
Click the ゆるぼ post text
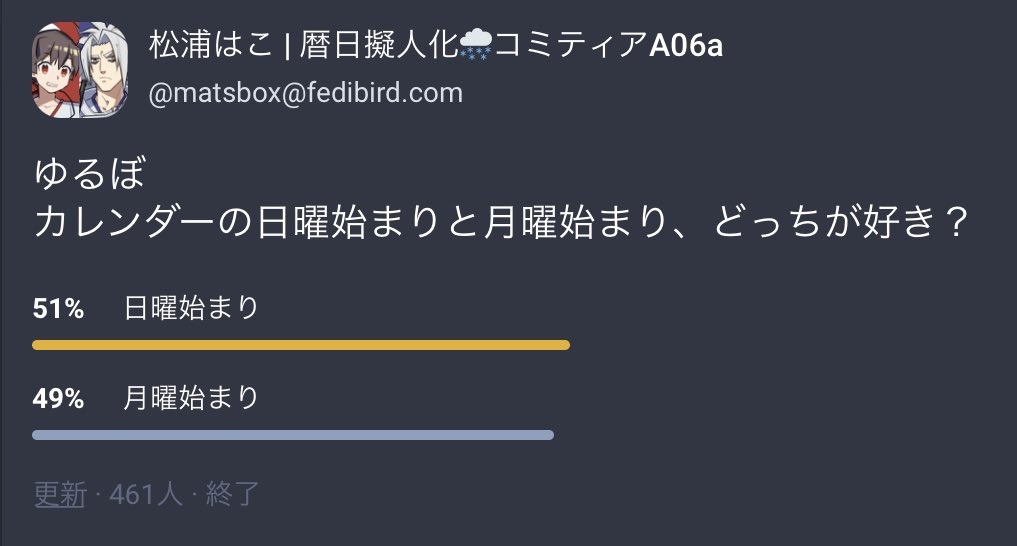tap(90, 174)
